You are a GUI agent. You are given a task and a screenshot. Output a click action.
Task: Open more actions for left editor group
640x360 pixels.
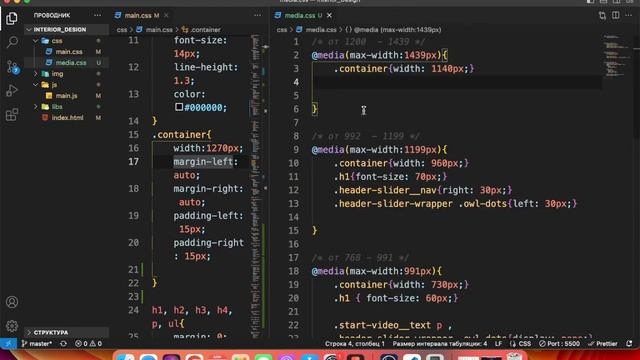[x=257, y=15]
